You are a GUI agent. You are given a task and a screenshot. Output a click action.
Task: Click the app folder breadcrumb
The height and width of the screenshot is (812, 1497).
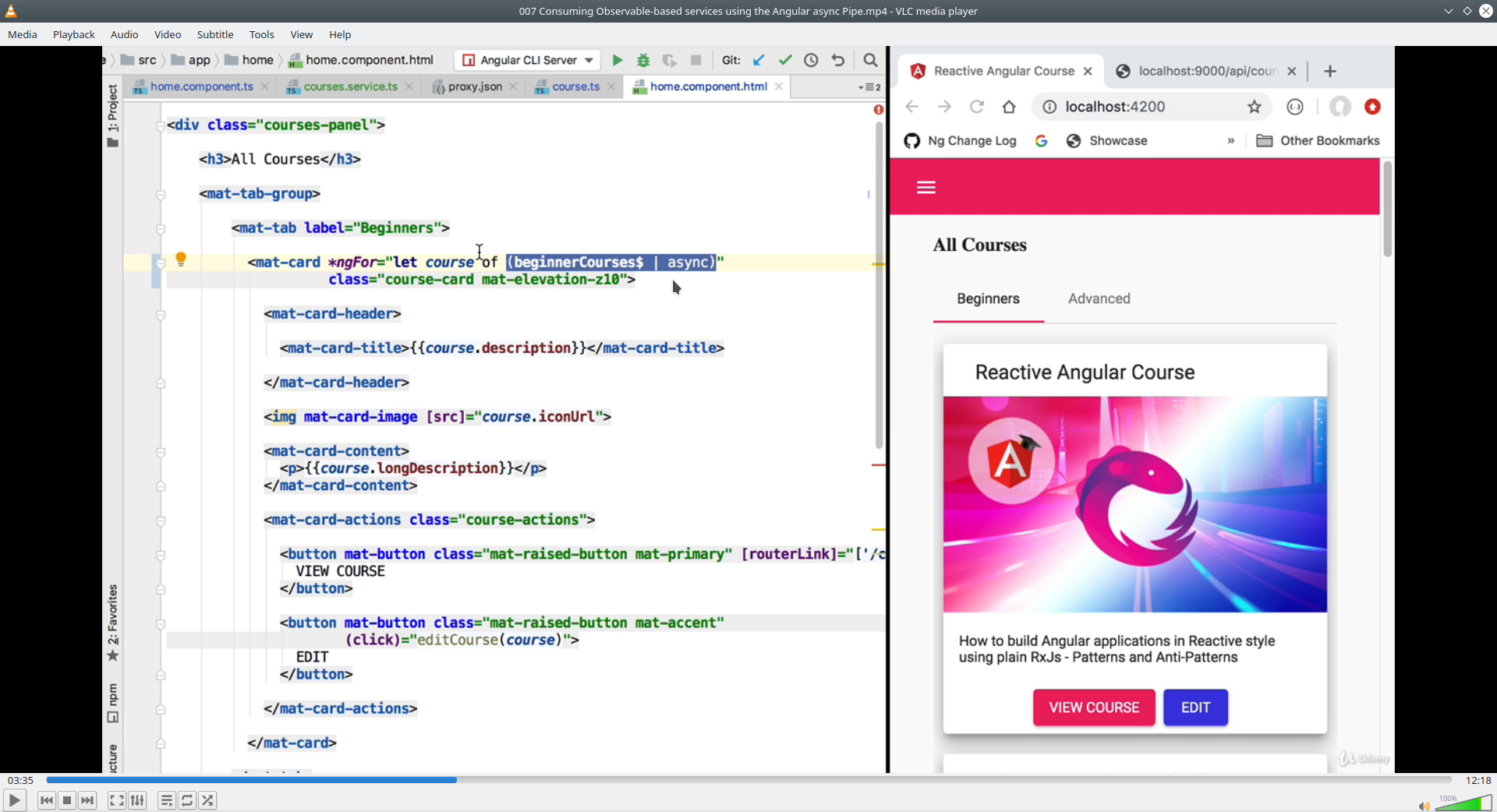point(191,60)
